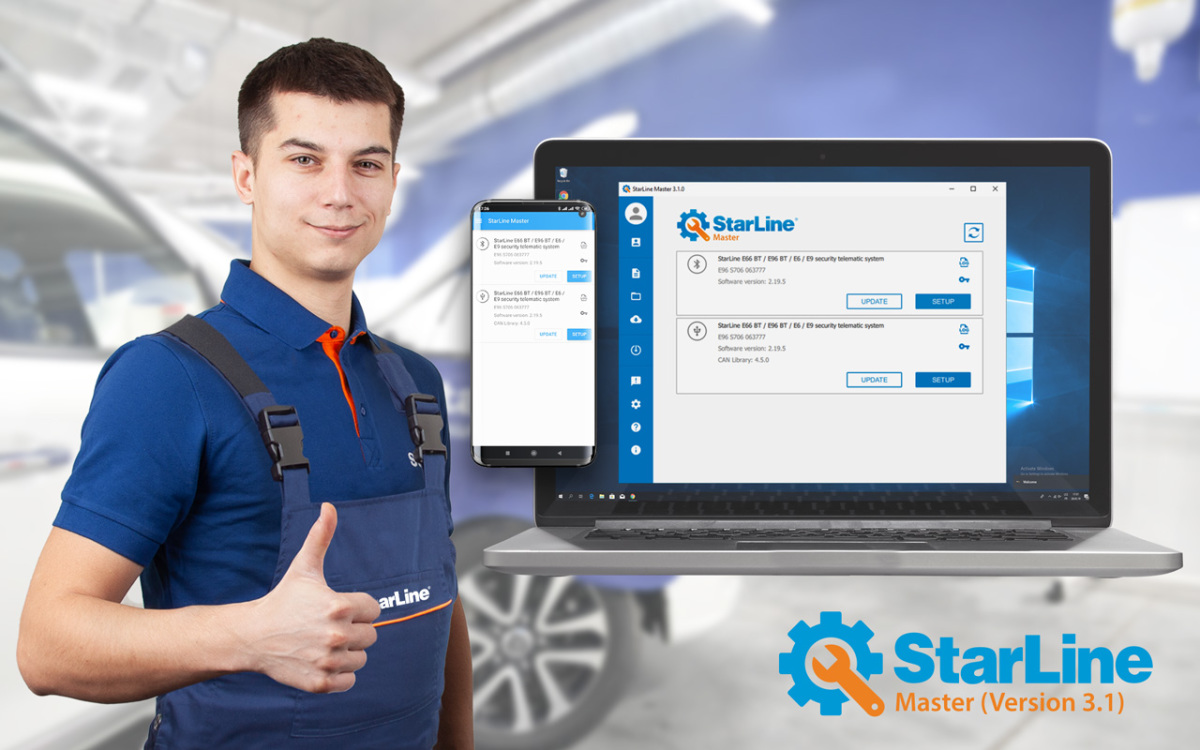The height and width of the screenshot is (750, 1200).
Task: Click the Bluetooth icon in first laptop device card
Action: click(x=697, y=264)
